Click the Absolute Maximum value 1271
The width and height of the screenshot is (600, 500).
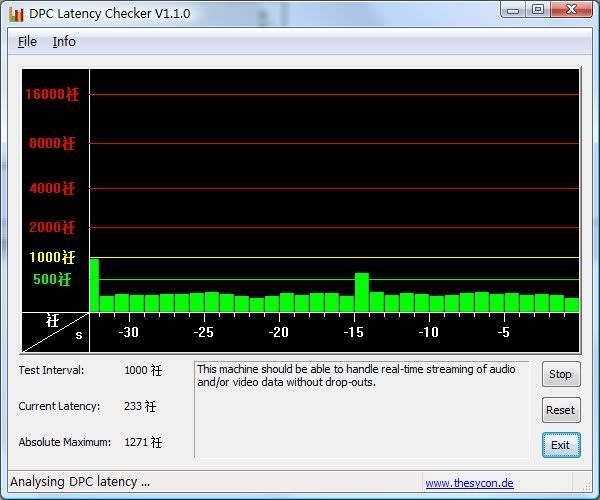click(143, 442)
